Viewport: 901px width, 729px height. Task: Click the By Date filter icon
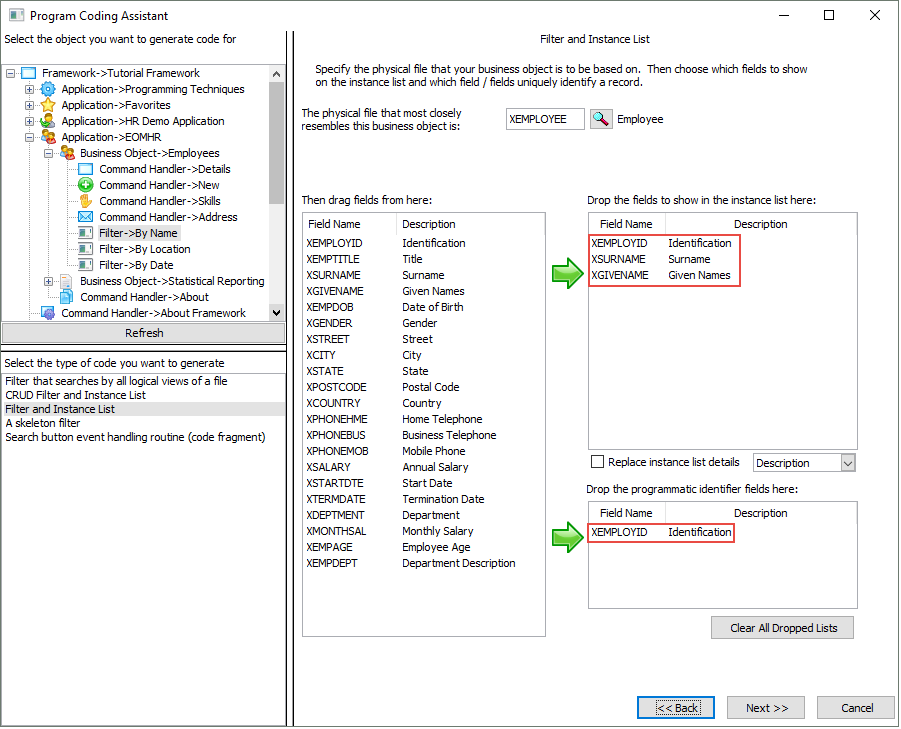(x=86, y=265)
